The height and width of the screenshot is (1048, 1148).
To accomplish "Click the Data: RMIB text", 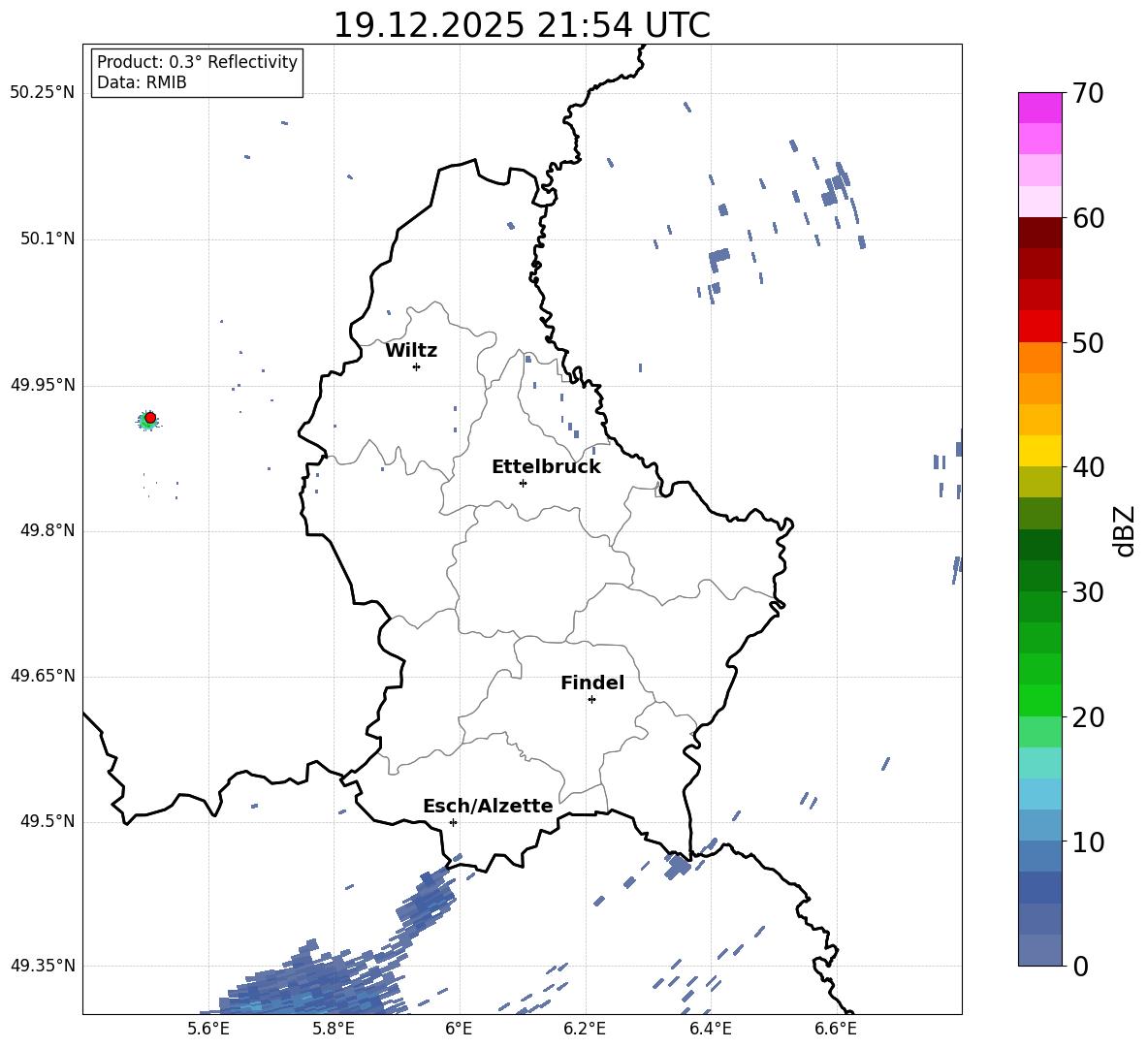I will tap(142, 82).
